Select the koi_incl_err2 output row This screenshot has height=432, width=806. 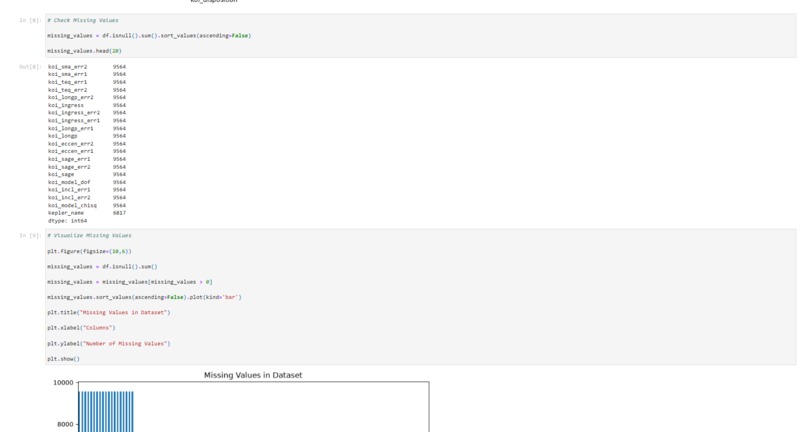[x=87, y=197]
